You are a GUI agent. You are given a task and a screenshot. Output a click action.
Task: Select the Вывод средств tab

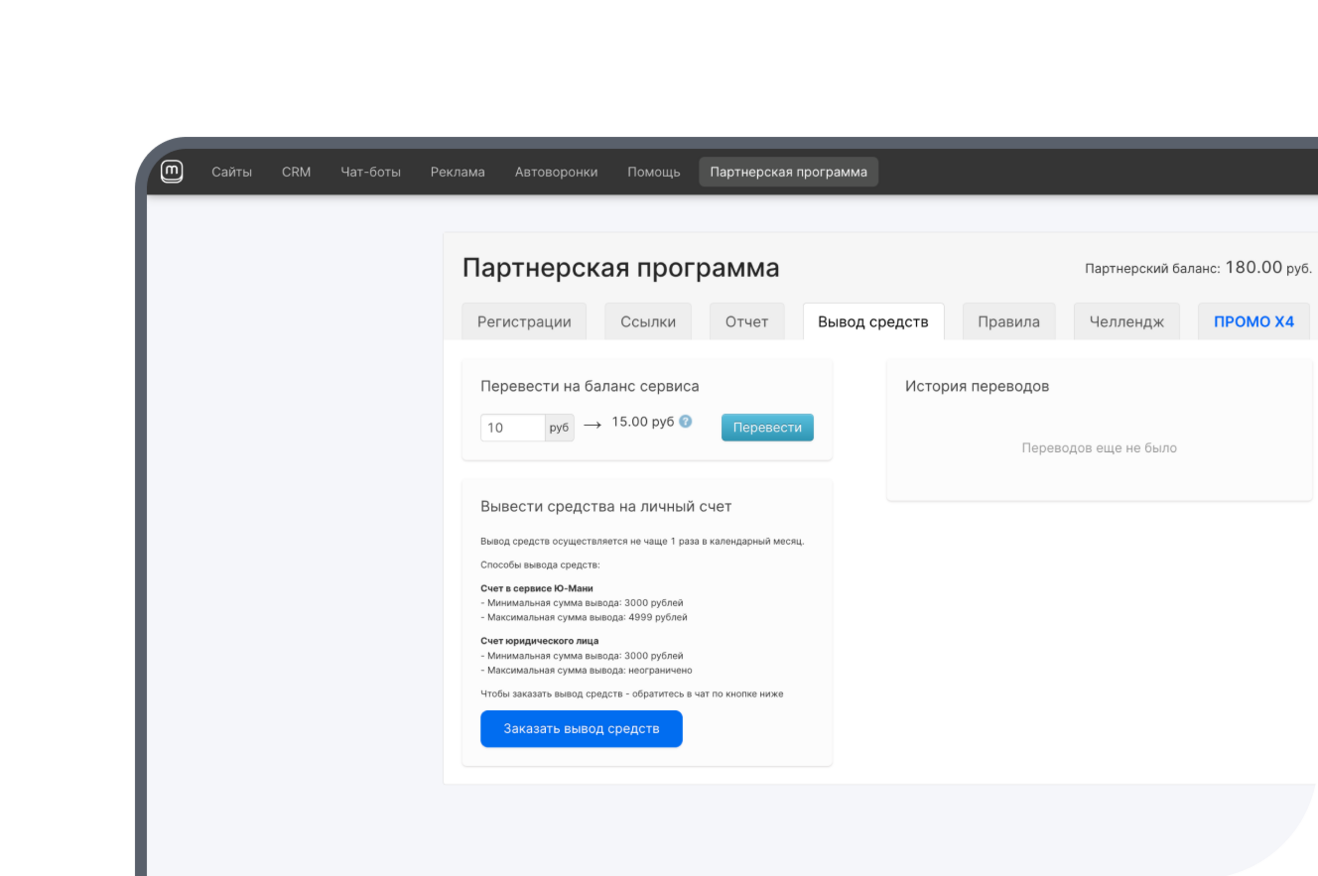point(873,322)
